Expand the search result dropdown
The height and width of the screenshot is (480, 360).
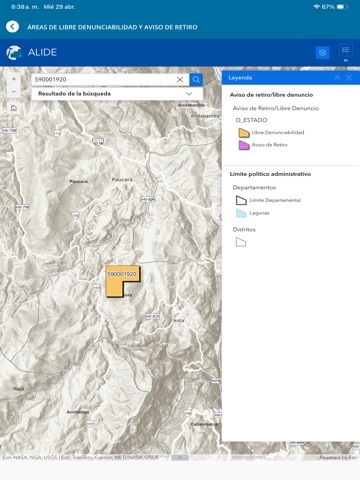click(189, 94)
